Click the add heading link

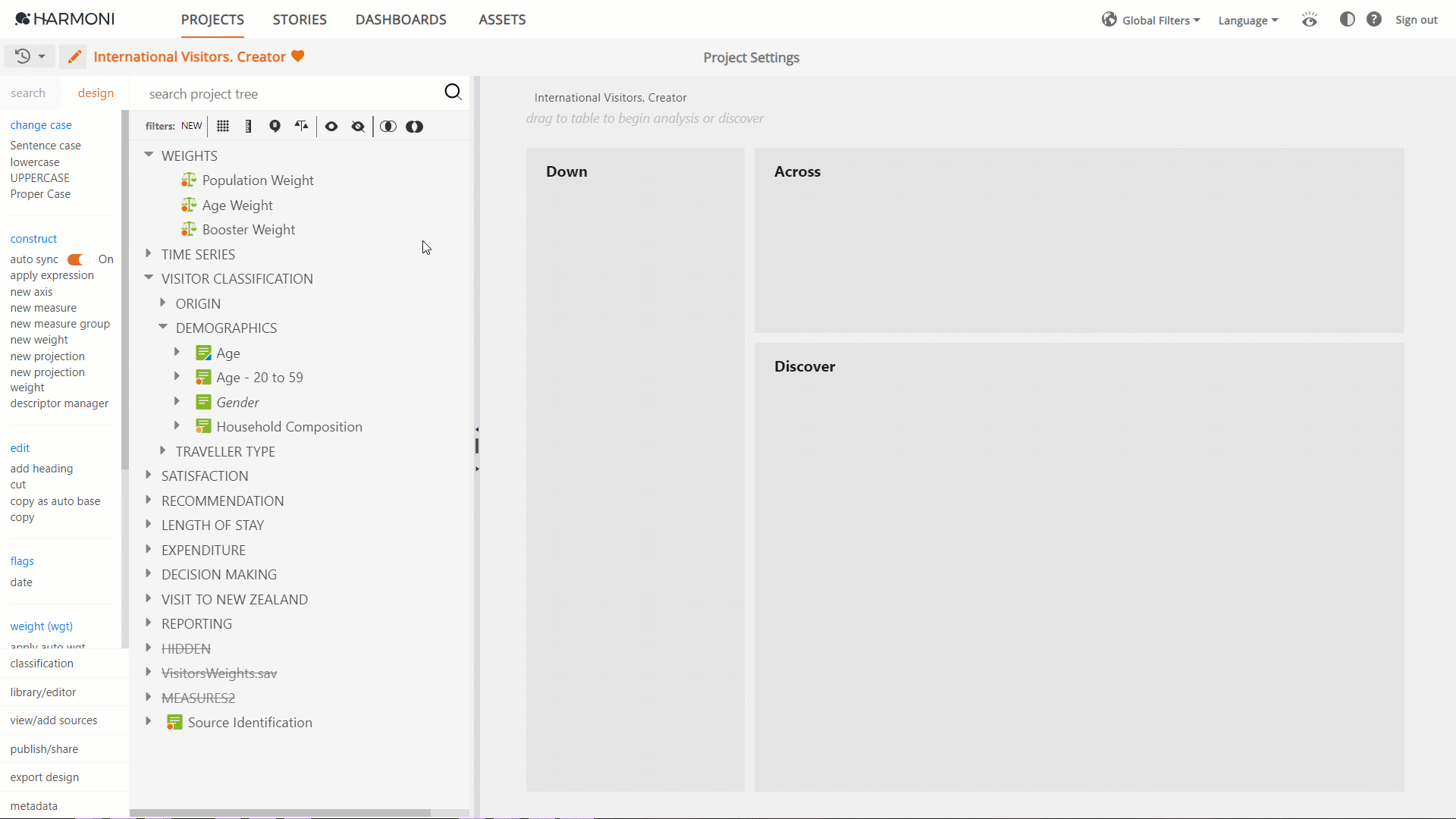coord(42,469)
